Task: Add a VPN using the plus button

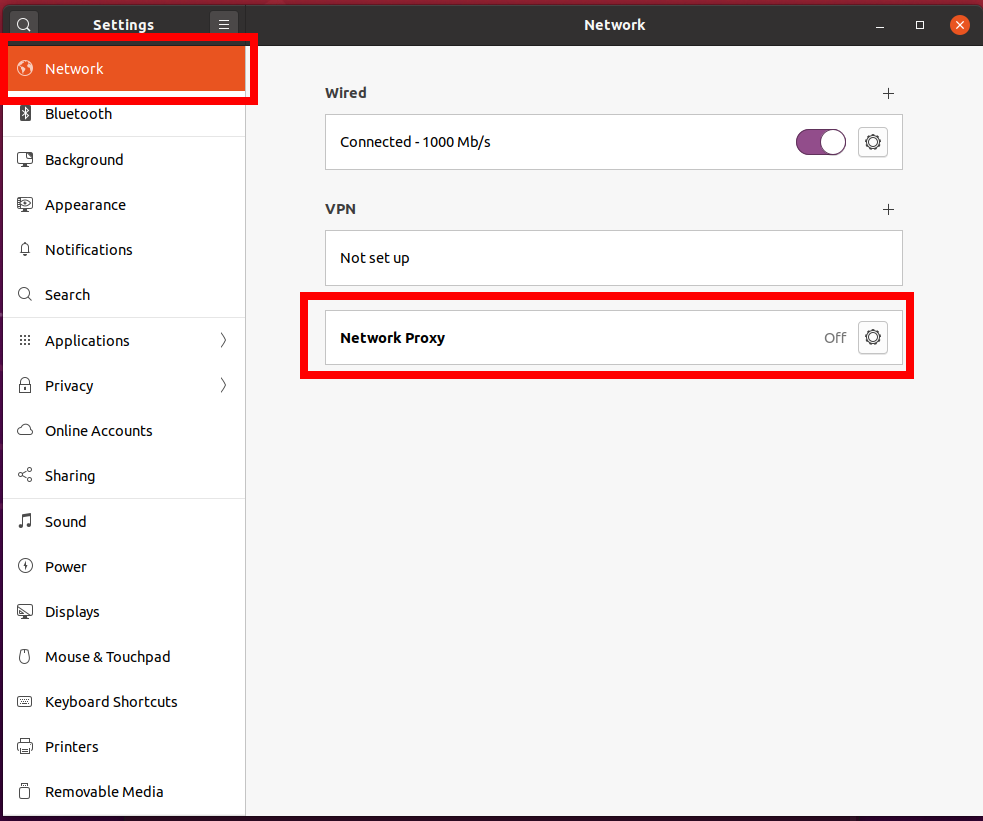Action: pos(888,209)
